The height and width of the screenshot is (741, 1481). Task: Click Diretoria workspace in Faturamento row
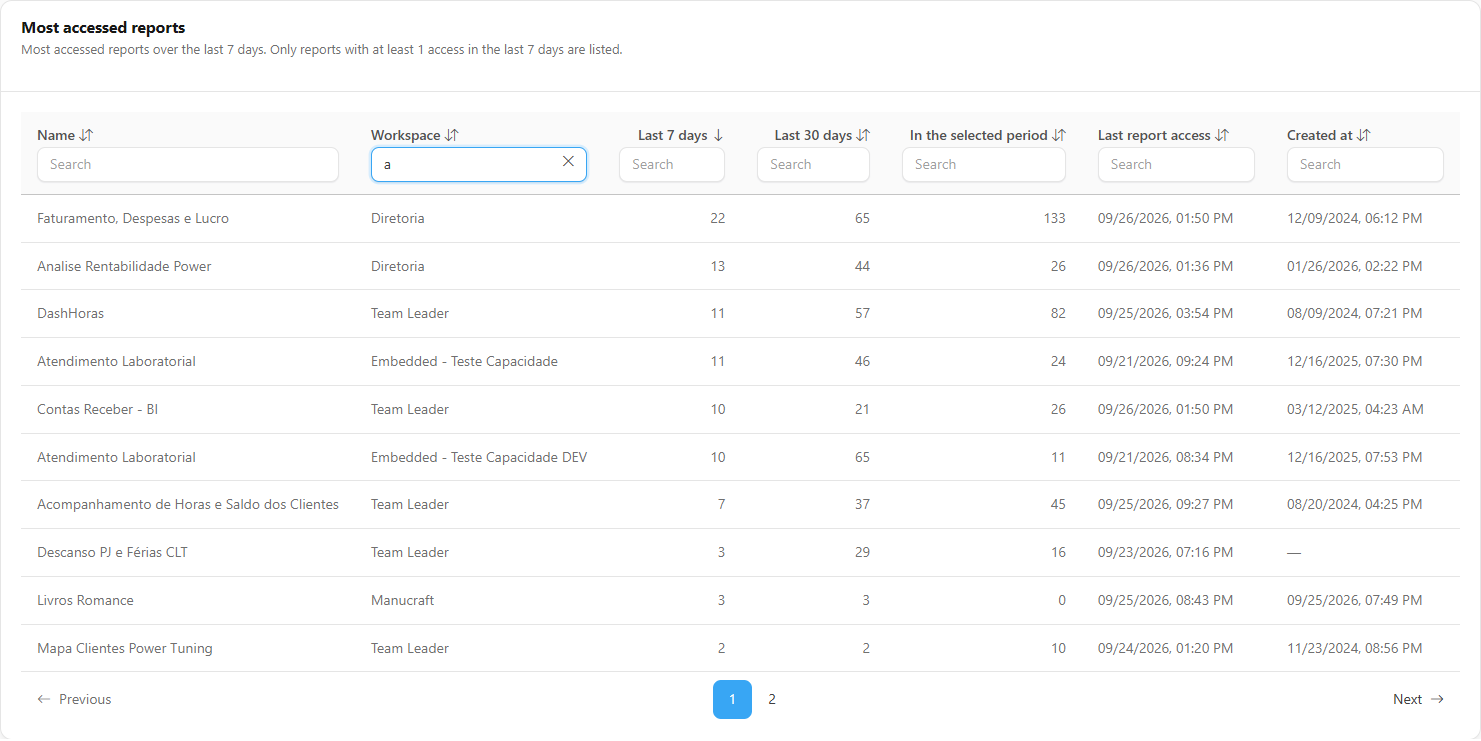[x=398, y=218]
